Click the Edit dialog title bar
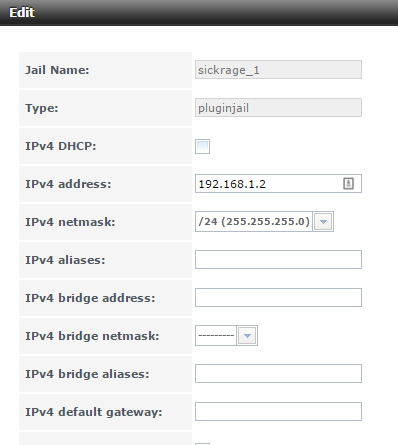Image resolution: width=398 pixels, height=445 pixels. (x=199, y=13)
